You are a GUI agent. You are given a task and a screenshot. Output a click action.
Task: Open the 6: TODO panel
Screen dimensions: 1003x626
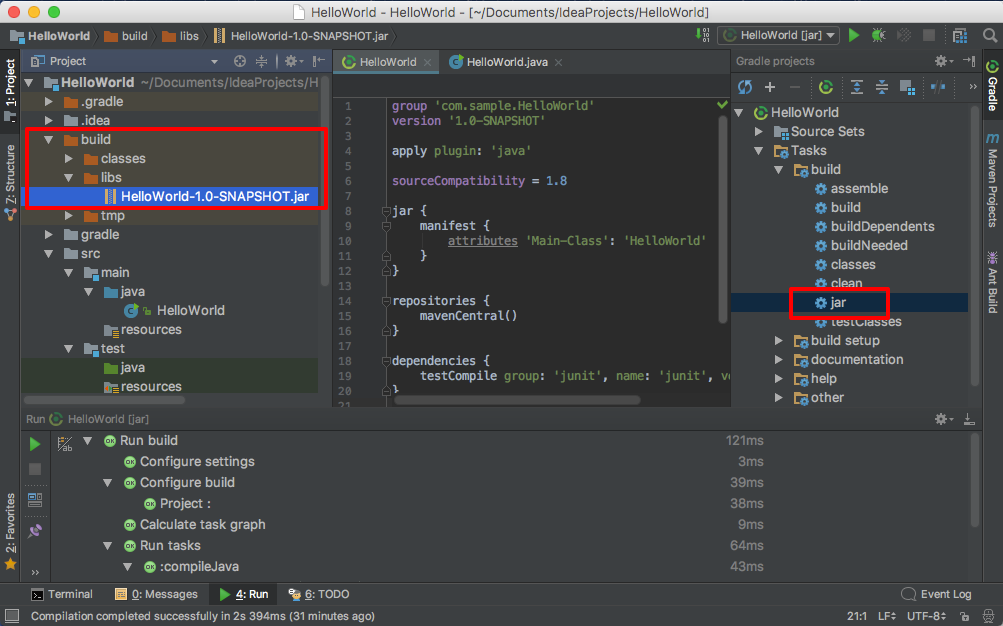(325, 594)
